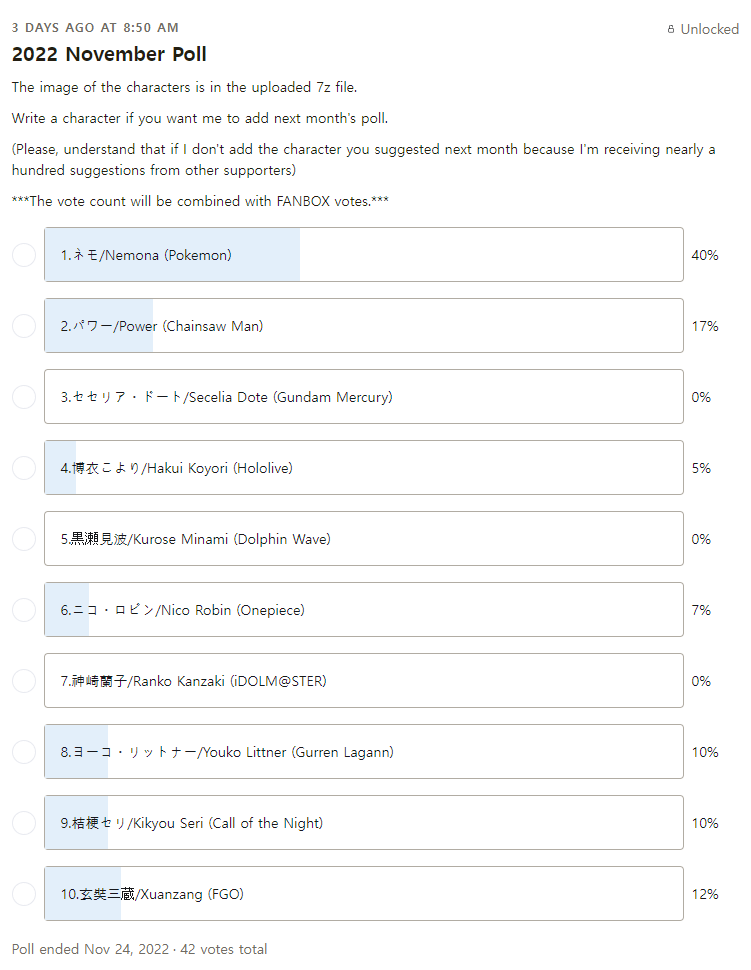This screenshot has height=970, width=751.
Task: Select radio button for Hakui Koyori
Action: click(x=24, y=468)
